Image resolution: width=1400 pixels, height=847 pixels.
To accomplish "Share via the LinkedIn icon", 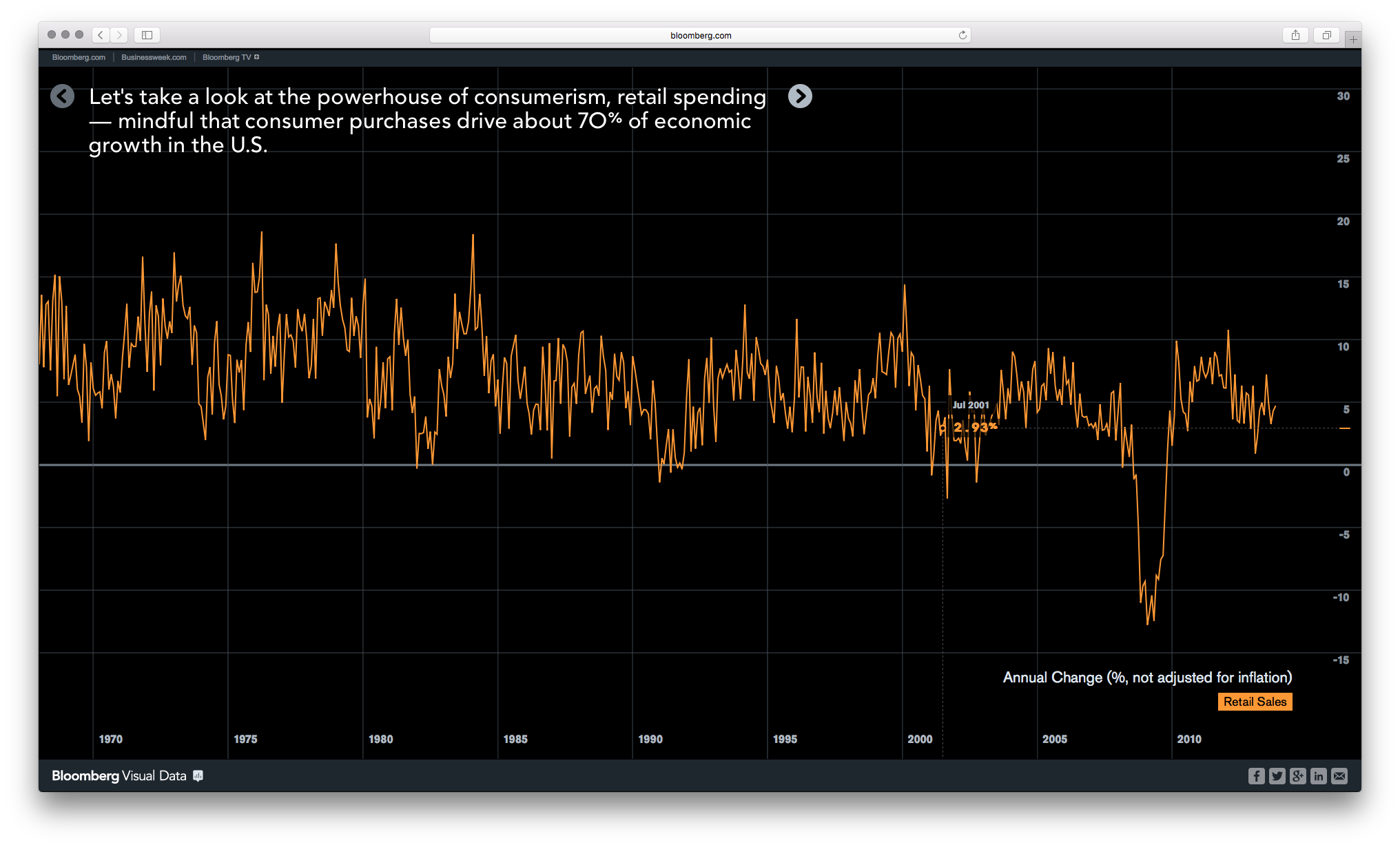I will (x=1319, y=776).
